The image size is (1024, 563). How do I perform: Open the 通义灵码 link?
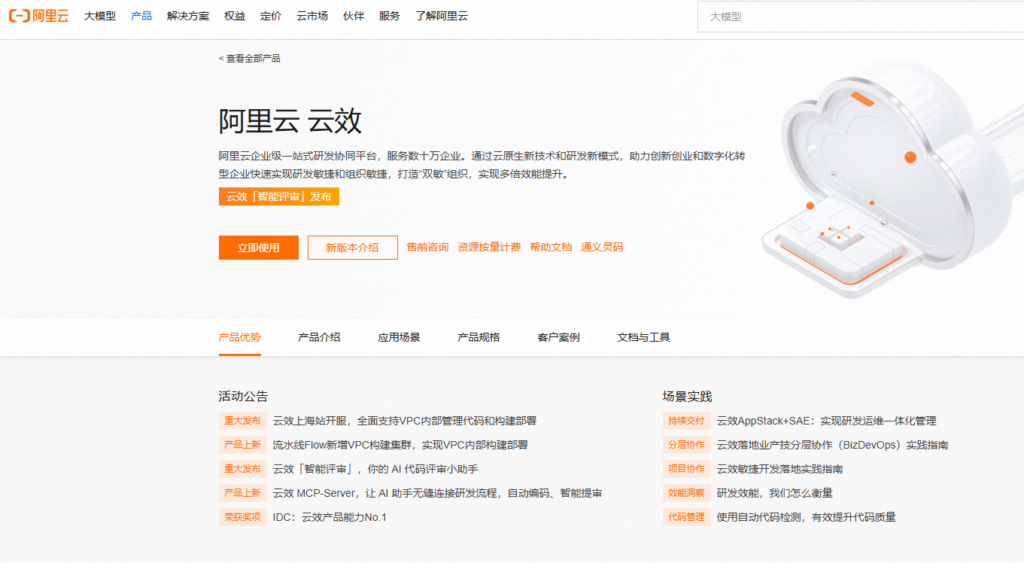602,247
